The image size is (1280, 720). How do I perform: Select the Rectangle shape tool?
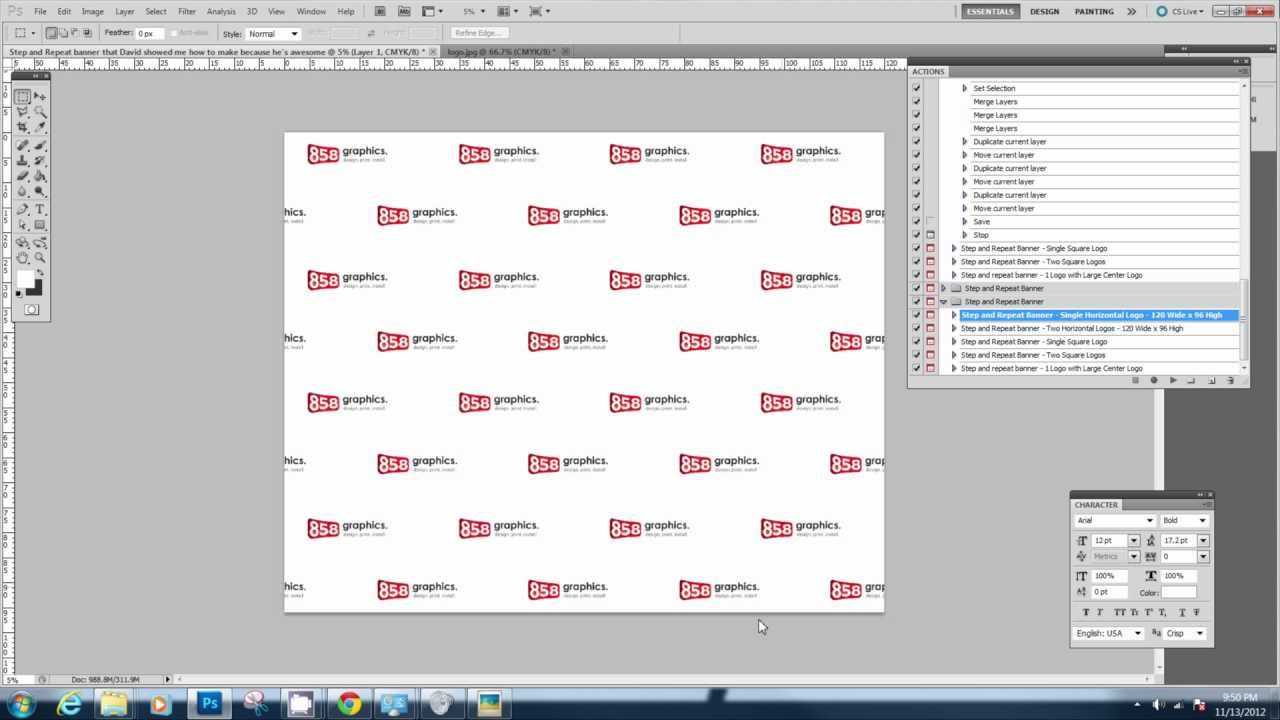coord(40,224)
